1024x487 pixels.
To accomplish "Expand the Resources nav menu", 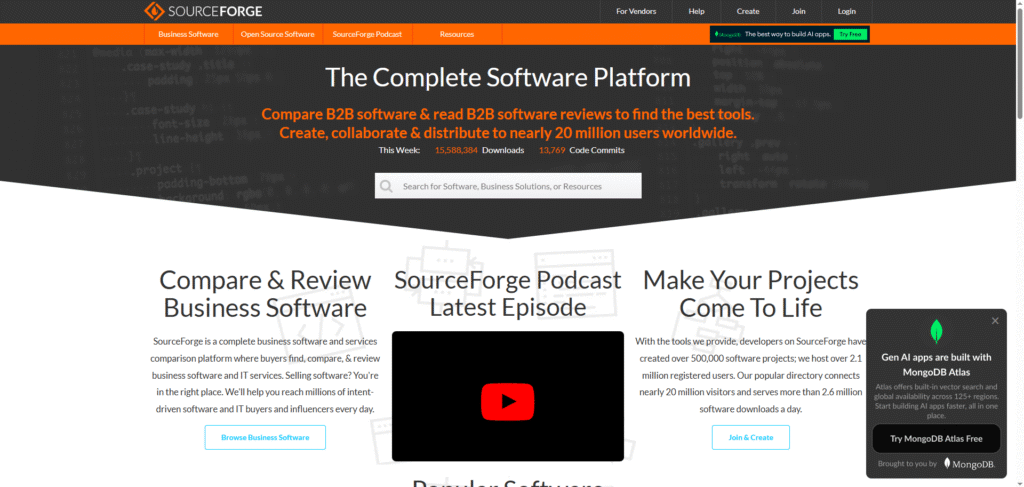I will click(457, 34).
